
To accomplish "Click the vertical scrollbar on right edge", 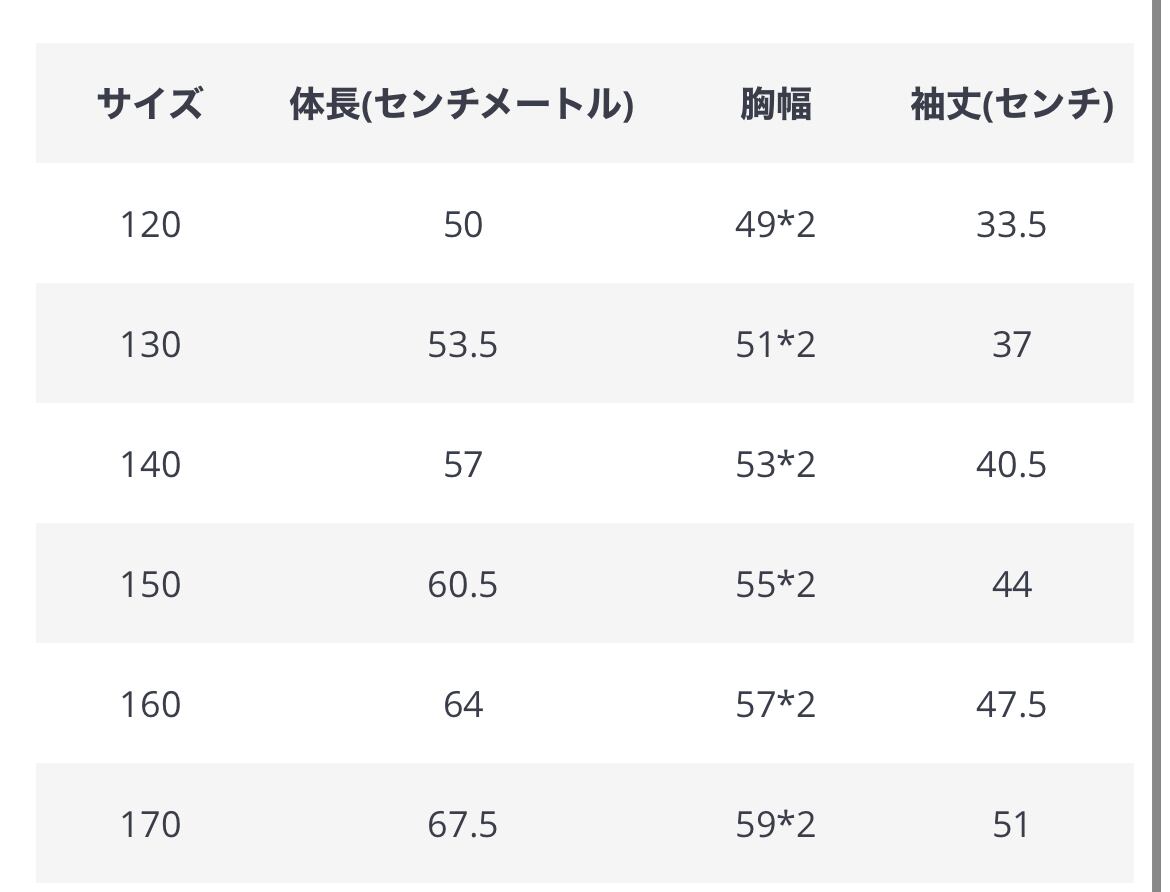I will pyautogui.click(x=1151, y=446).
